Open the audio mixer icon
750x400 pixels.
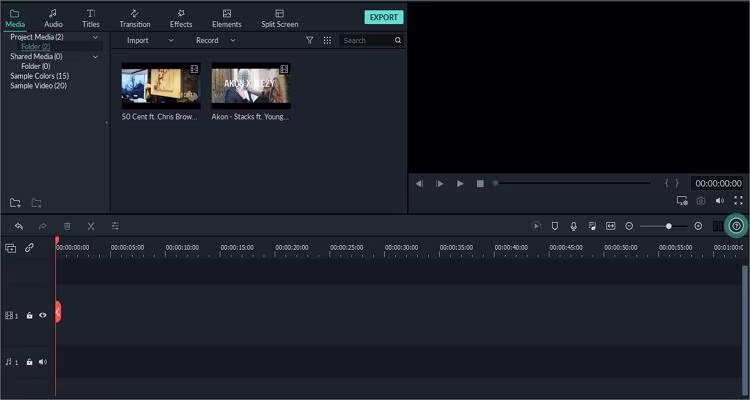(592, 226)
